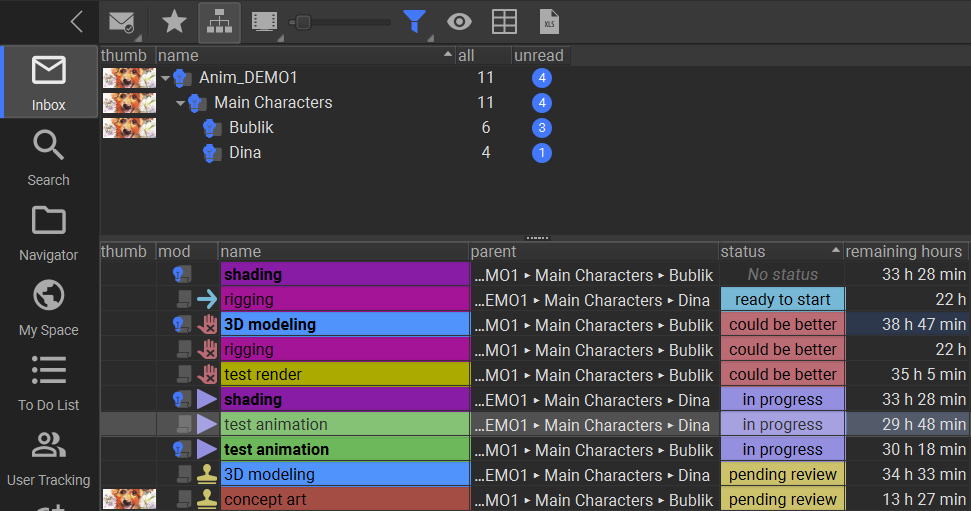Click the hand icon on test render row
This screenshot has width=971, height=511.
pyautogui.click(x=207, y=374)
